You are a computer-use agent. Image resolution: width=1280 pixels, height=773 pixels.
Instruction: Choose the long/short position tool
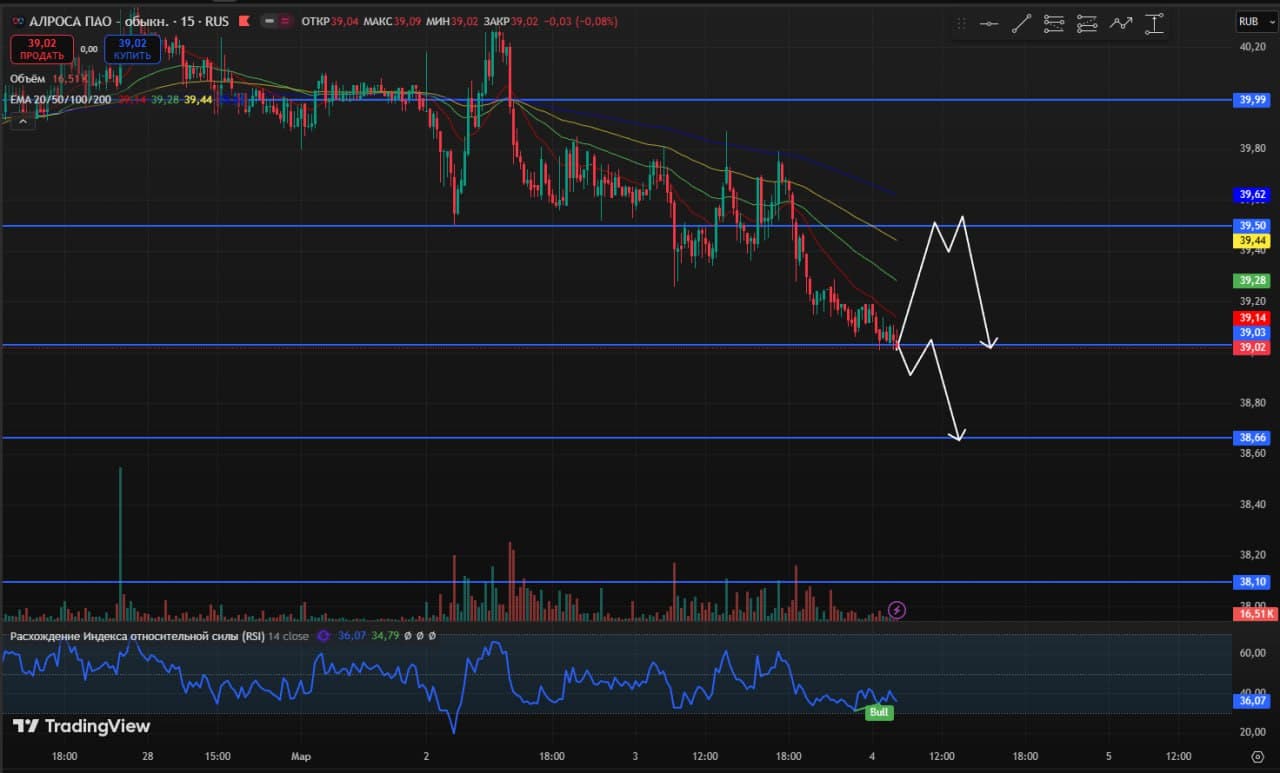[1087, 24]
